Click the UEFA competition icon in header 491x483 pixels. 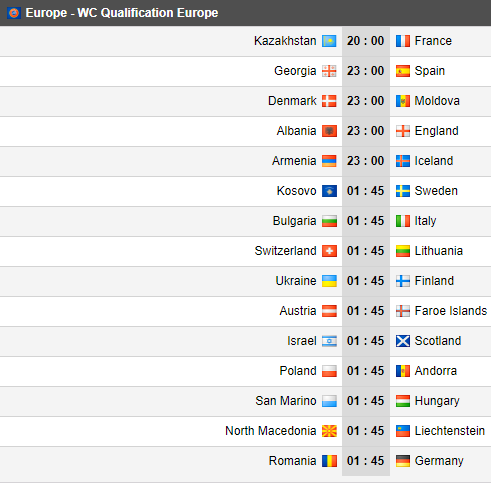pyautogui.click(x=14, y=13)
